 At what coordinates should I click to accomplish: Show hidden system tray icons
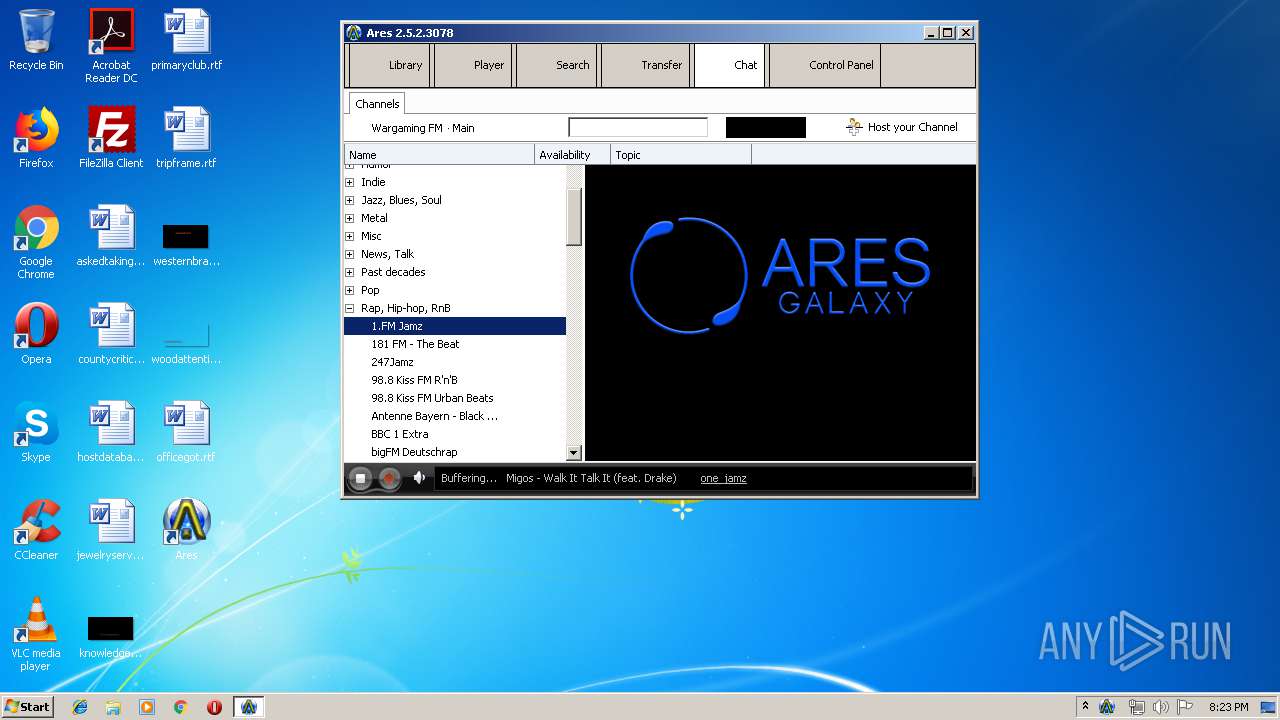tap(1085, 706)
